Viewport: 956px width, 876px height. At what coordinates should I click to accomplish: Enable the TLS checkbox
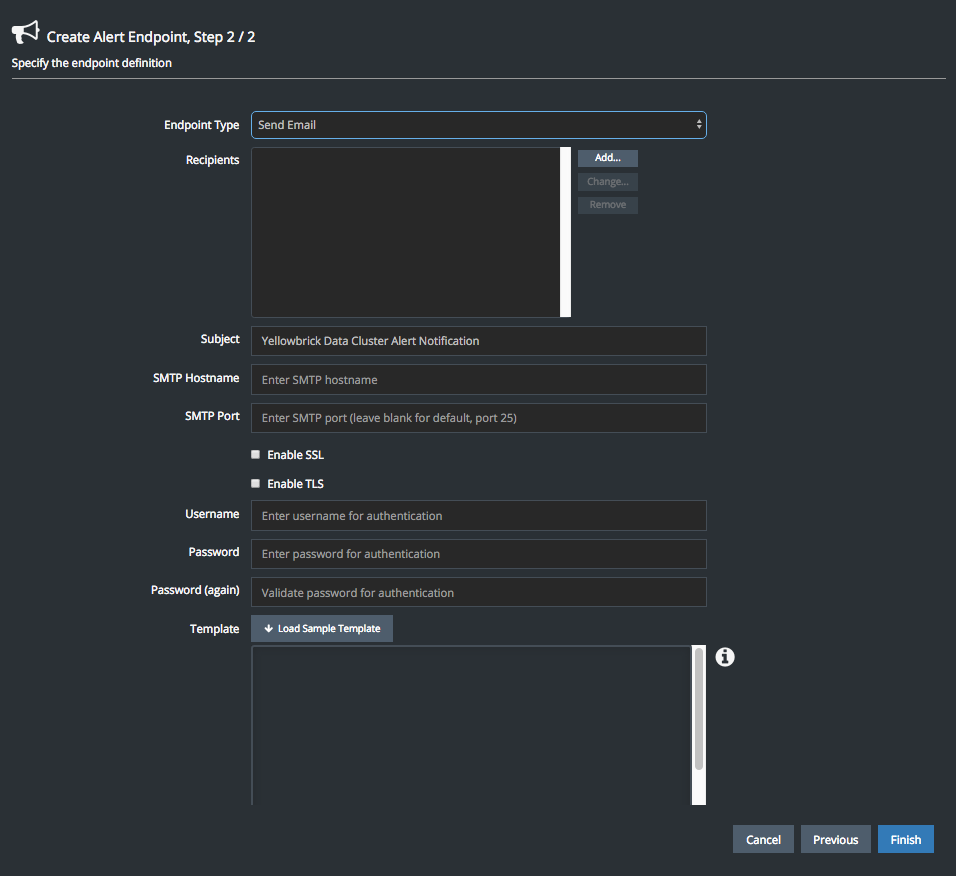(256, 483)
